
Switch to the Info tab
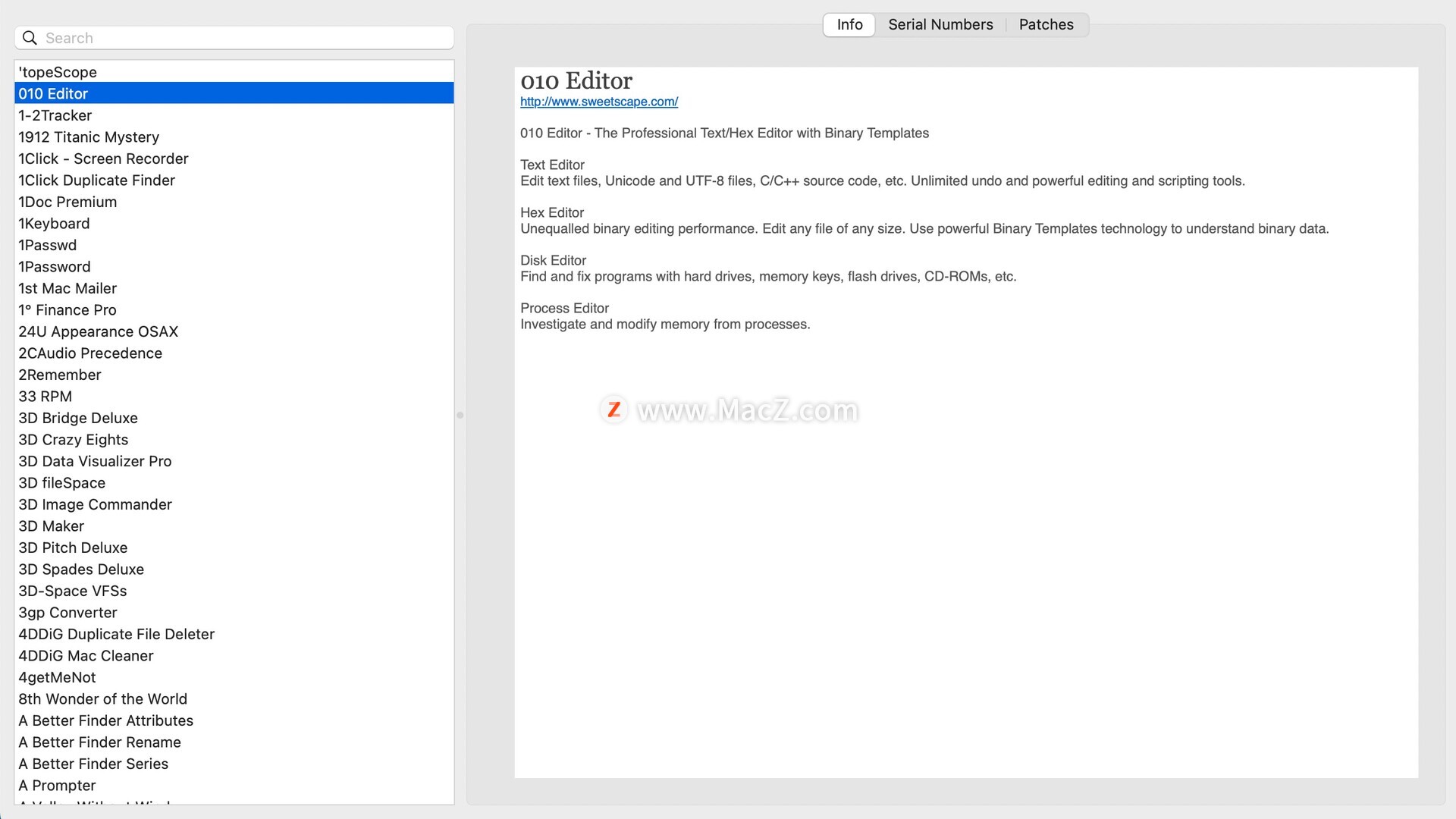click(849, 25)
